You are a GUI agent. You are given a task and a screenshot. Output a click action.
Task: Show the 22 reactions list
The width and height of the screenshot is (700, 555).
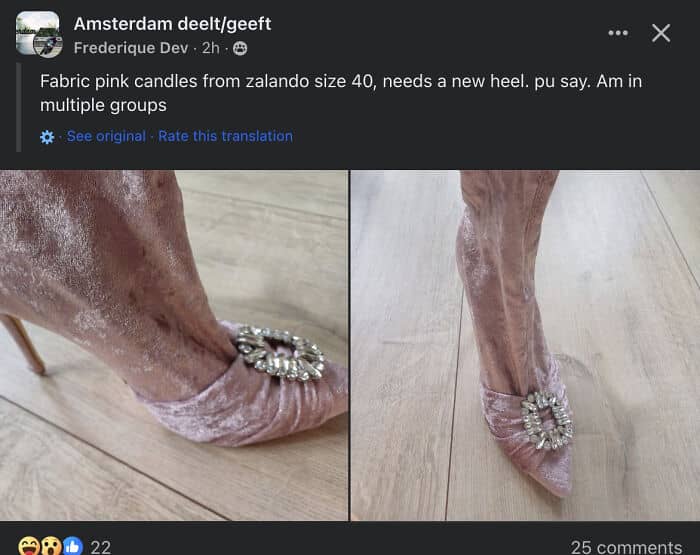tap(100, 547)
